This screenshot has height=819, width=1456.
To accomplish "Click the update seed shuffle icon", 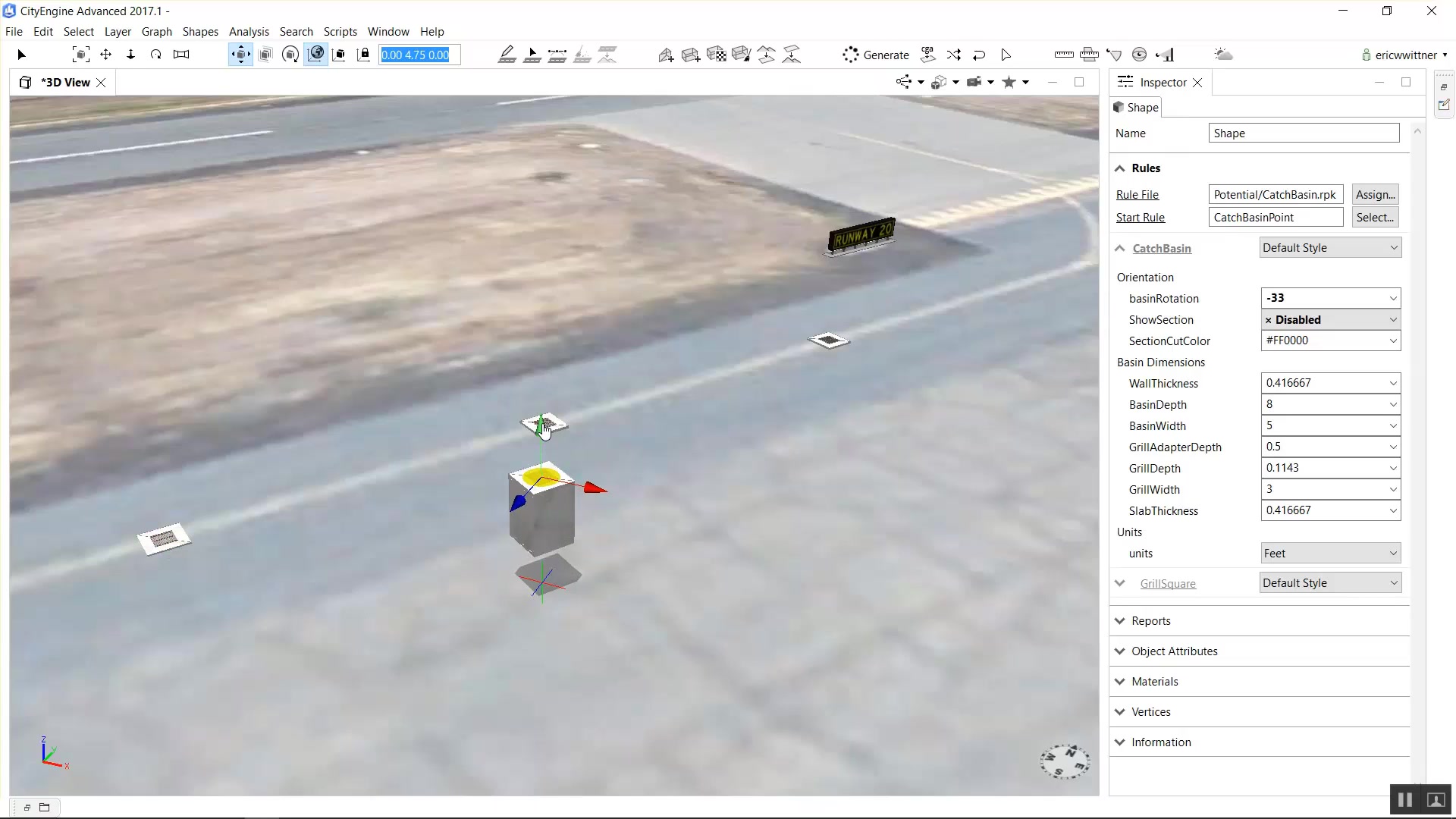I will [x=953, y=55].
